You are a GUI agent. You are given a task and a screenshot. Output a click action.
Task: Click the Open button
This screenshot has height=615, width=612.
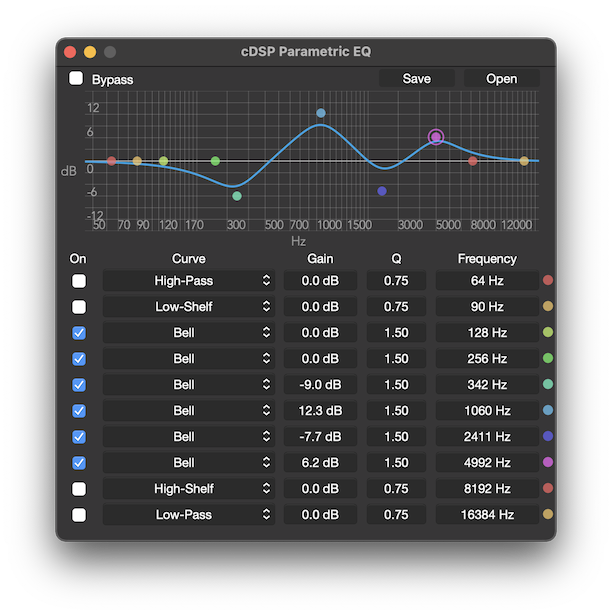502,79
